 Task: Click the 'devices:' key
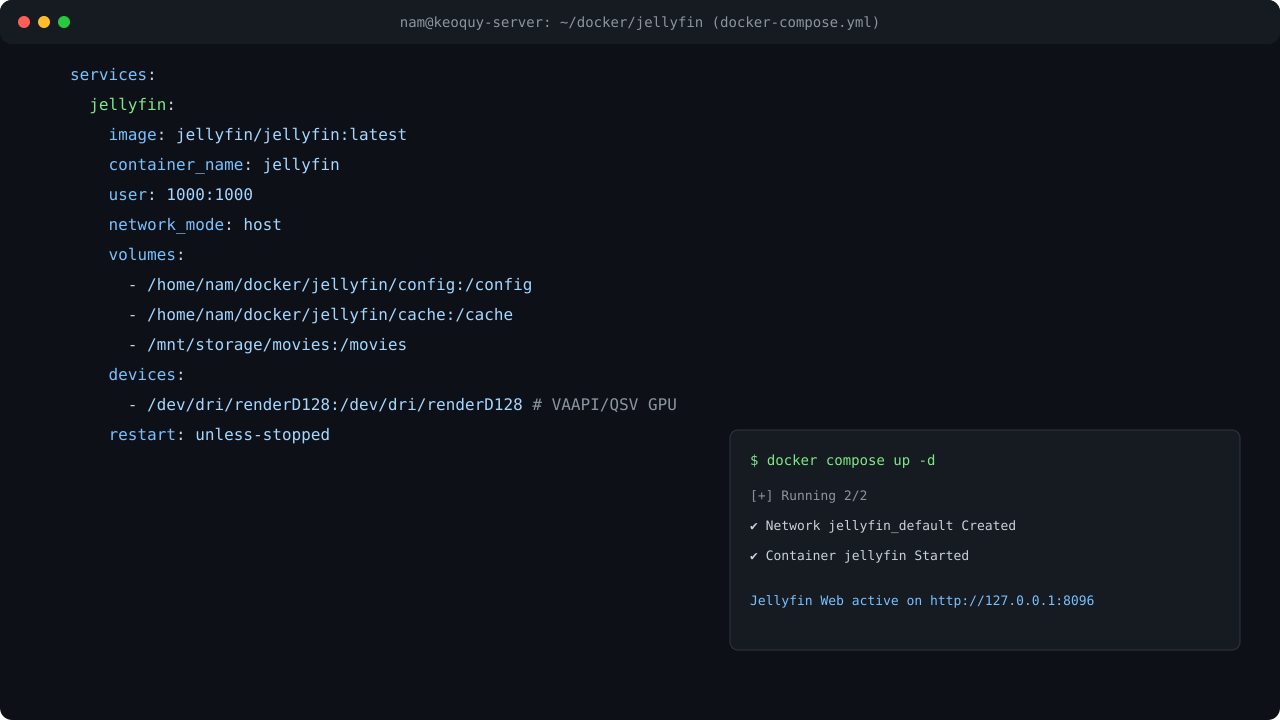tap(147, 375)
